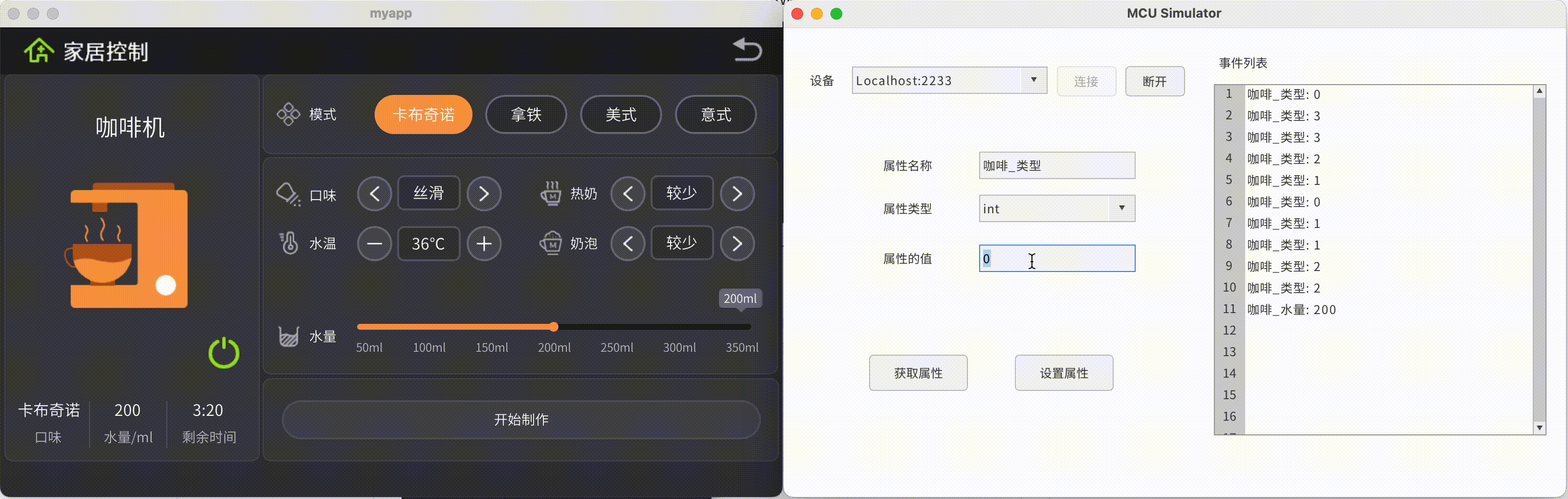
Task: Click the 350ml slider label
Action: (741, 347)
